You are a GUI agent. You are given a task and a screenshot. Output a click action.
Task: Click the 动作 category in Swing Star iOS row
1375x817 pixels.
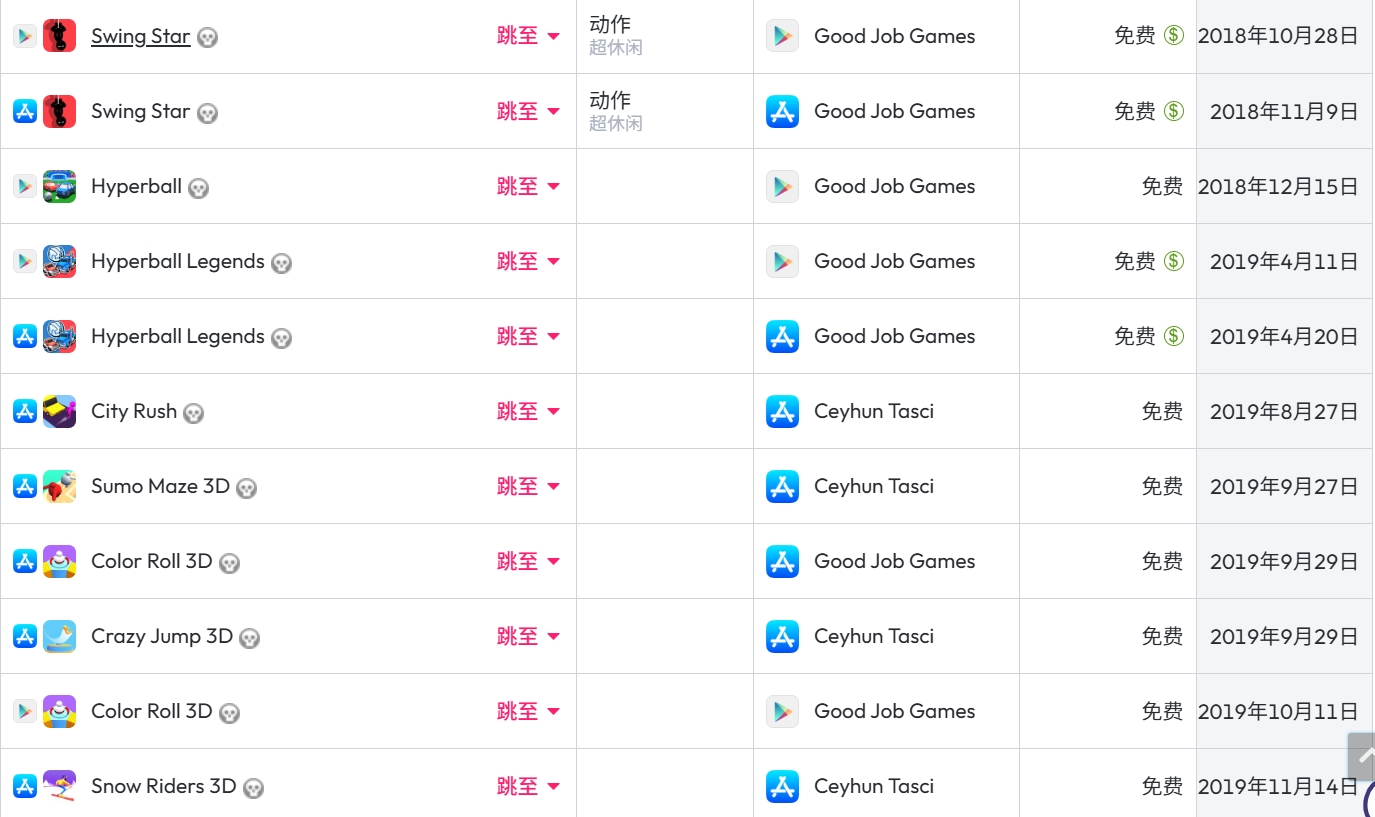(x=610, y=100)
